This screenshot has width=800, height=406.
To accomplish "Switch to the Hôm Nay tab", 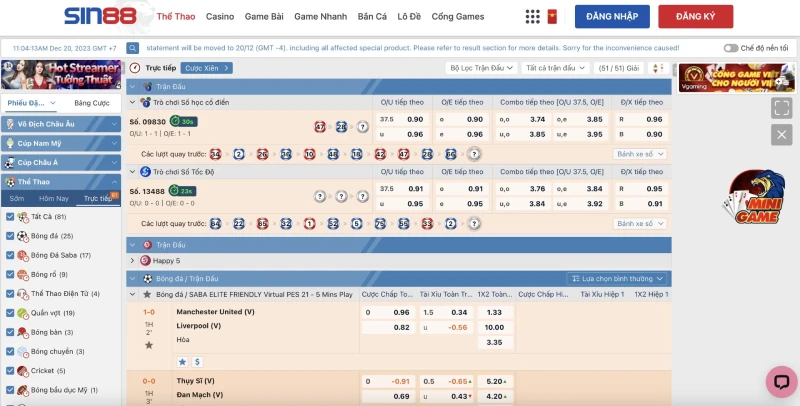I will tap(54, 198).
